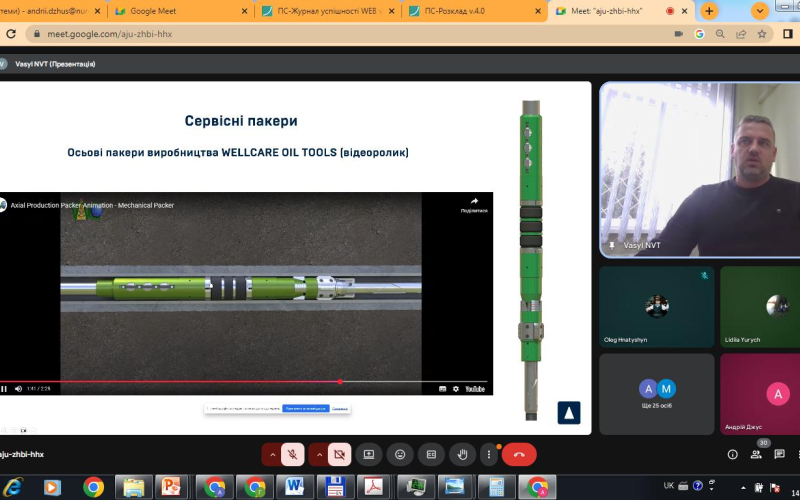Image resolution: width=800 pixels, height=500 pixels.
Task: Expand audio settings arrow beside microphone
Action: coord(270,454)
